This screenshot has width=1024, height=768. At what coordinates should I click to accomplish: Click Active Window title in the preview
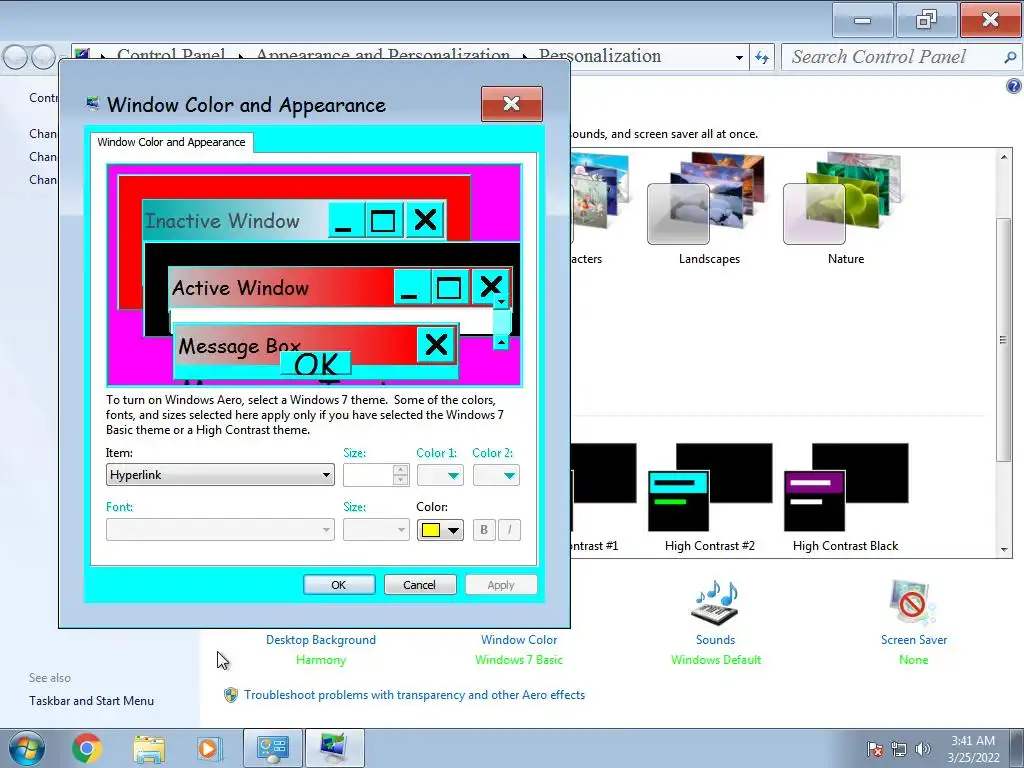click(240, 288)
